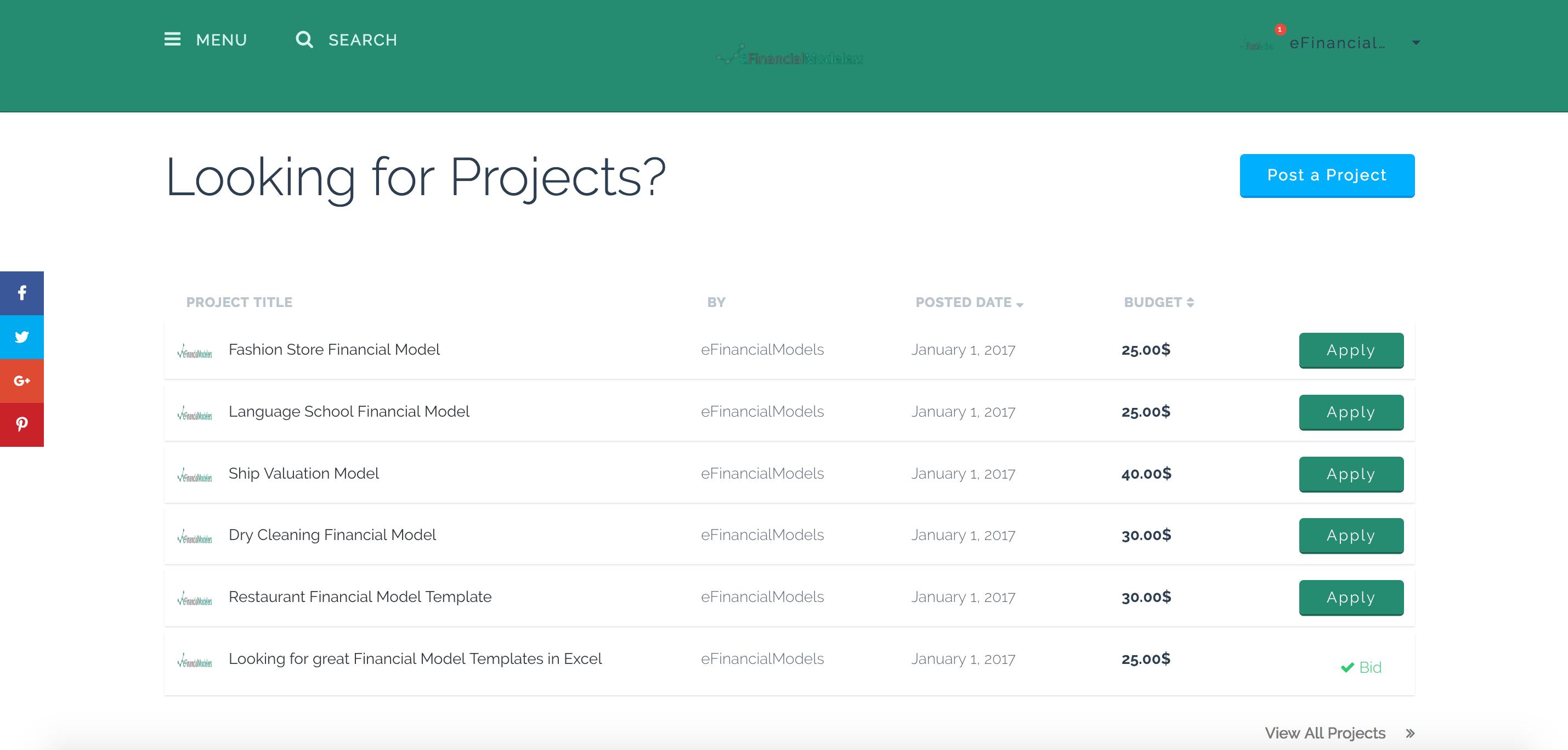Click eFinancialModels author in Fashion Store row
The height and width of the screenshot is (750, 1568).
click(x=762, y=350)
